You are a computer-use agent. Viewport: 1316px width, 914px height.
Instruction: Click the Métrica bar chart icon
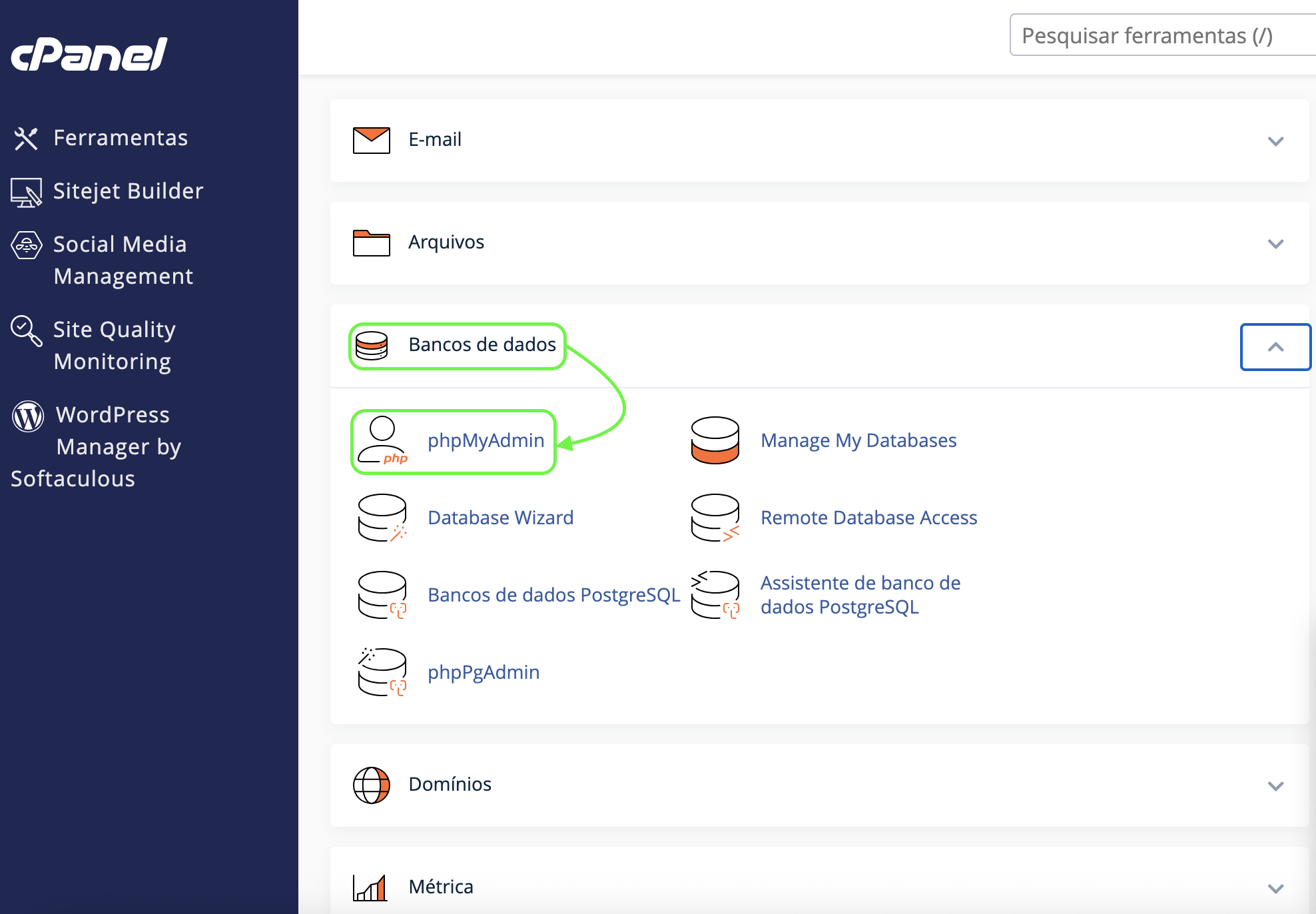[x=370, y=888]
